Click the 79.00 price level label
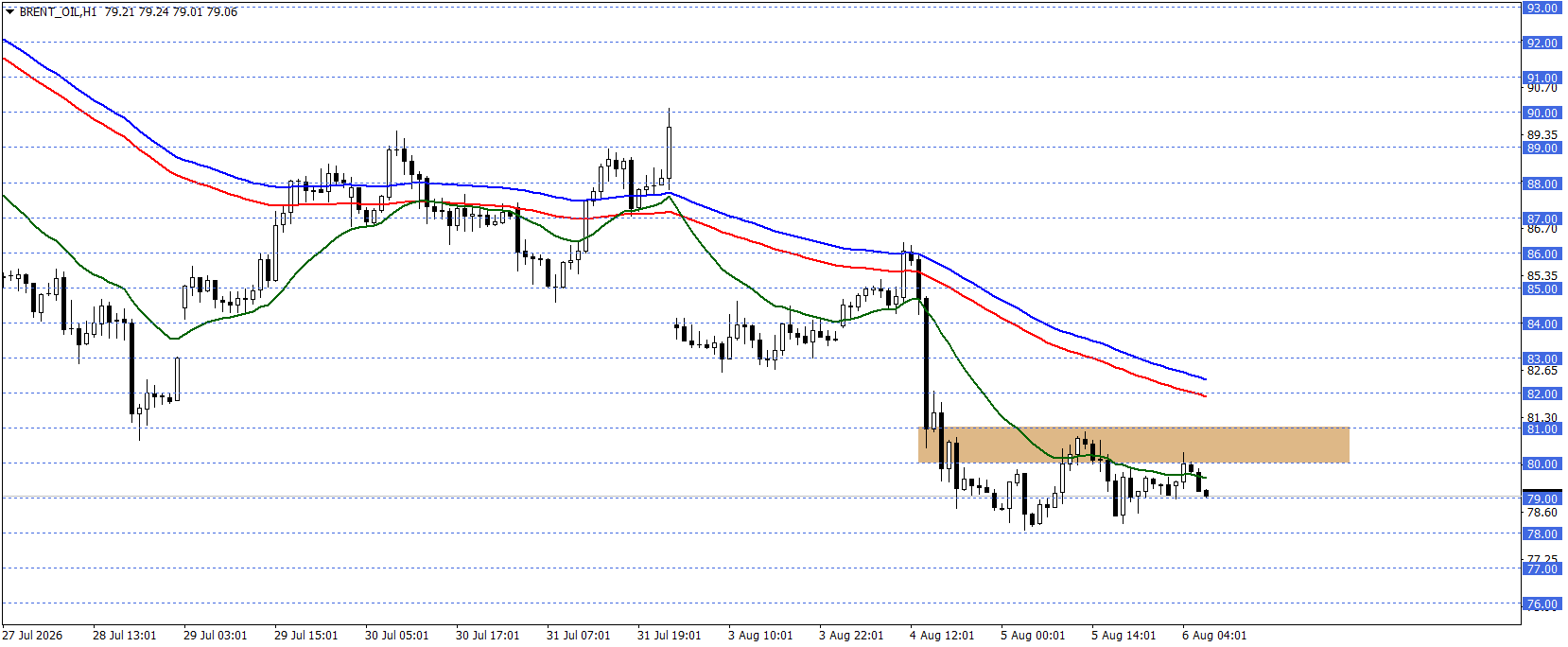1568x647 pixels. 1542,499
